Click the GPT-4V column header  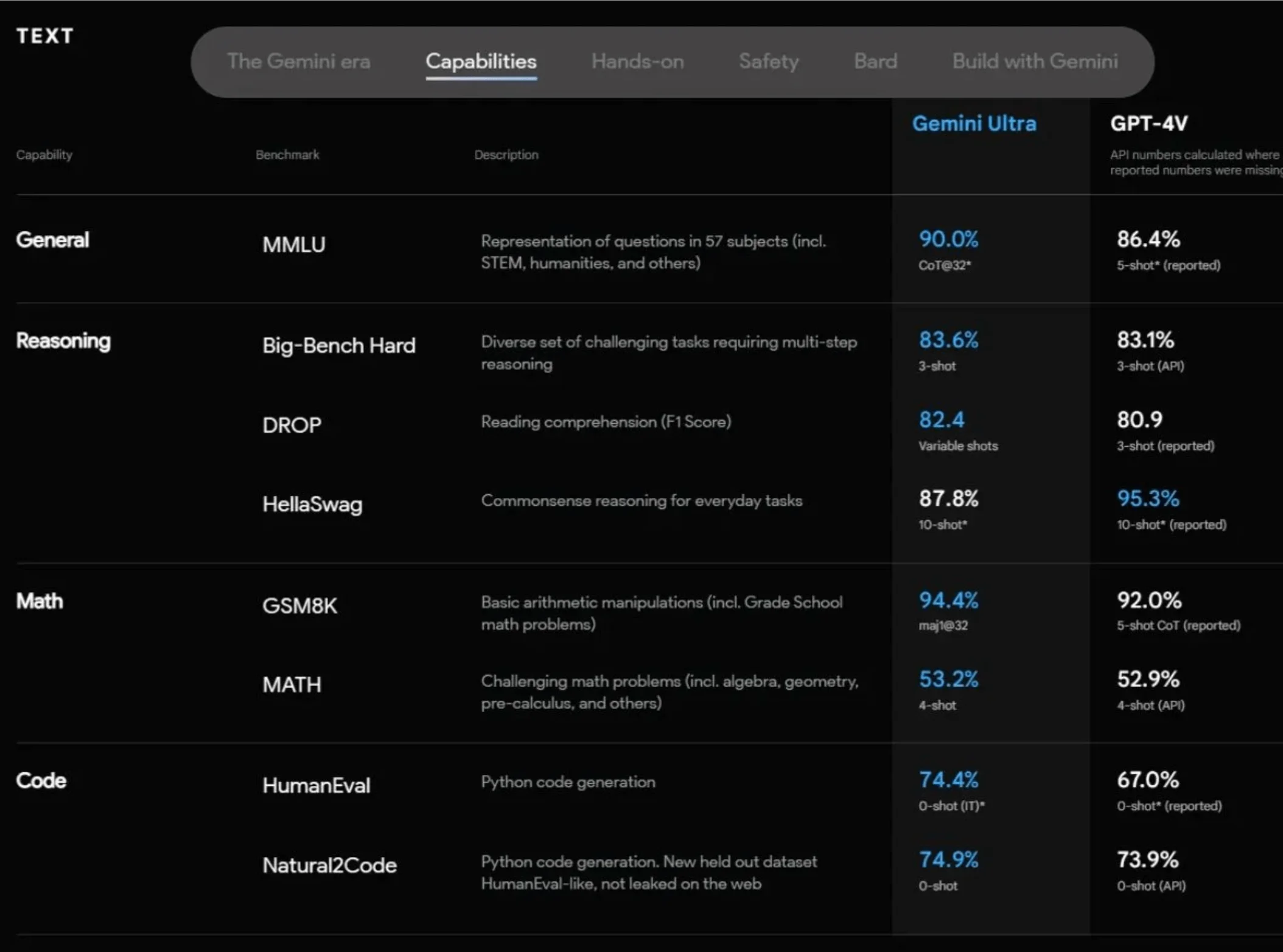click(1148, 124)
